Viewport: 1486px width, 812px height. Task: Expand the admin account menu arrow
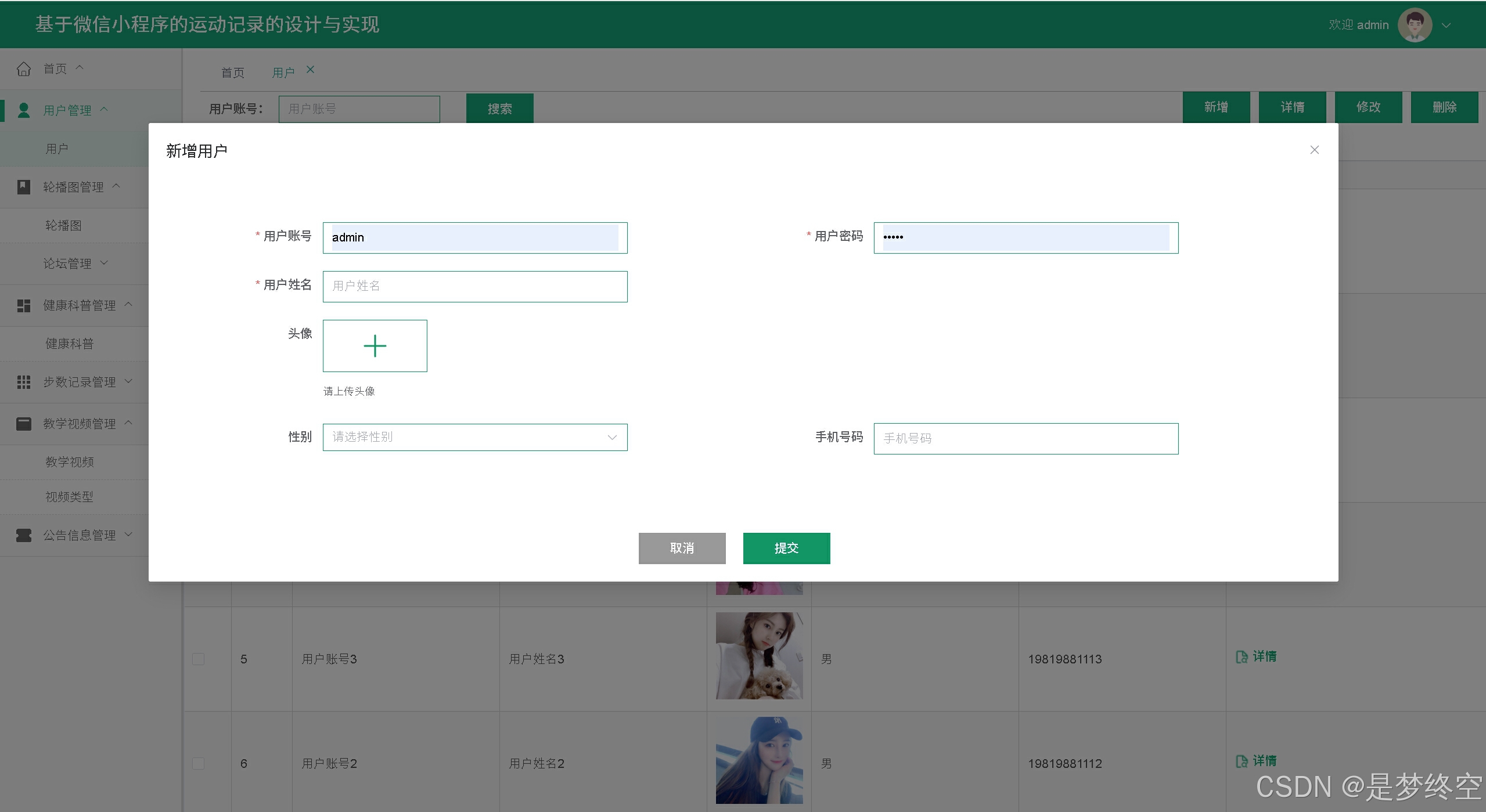(1447, 26)
